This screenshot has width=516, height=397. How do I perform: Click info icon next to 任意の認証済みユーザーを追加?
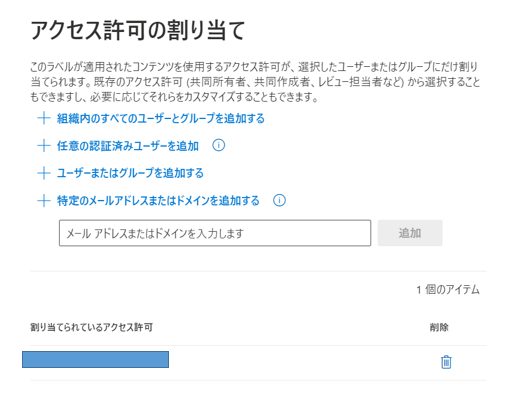point(219,145)
